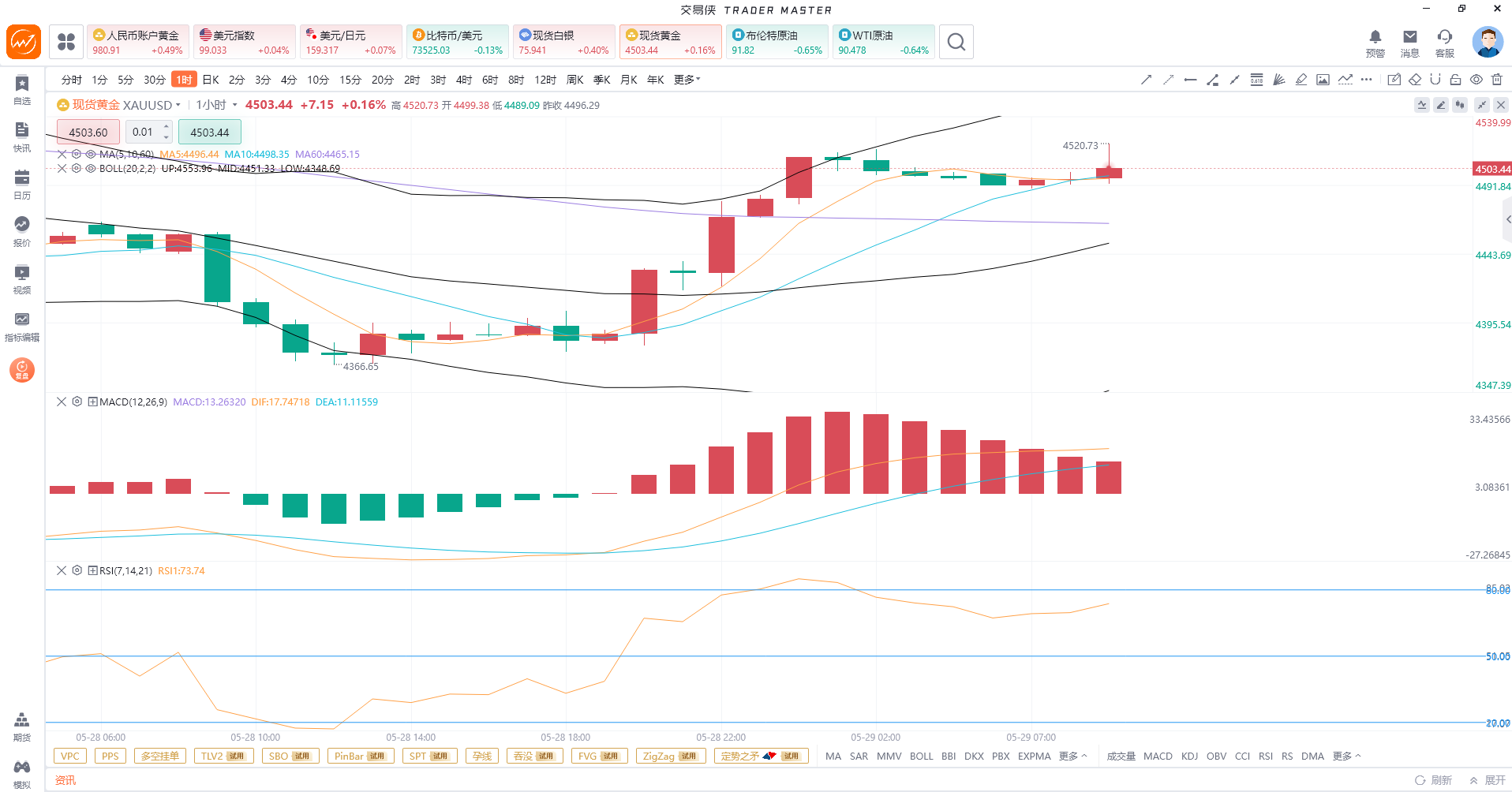Delete drawings with the trash icon
The image size is (1512, 792).
(1497, 80)
